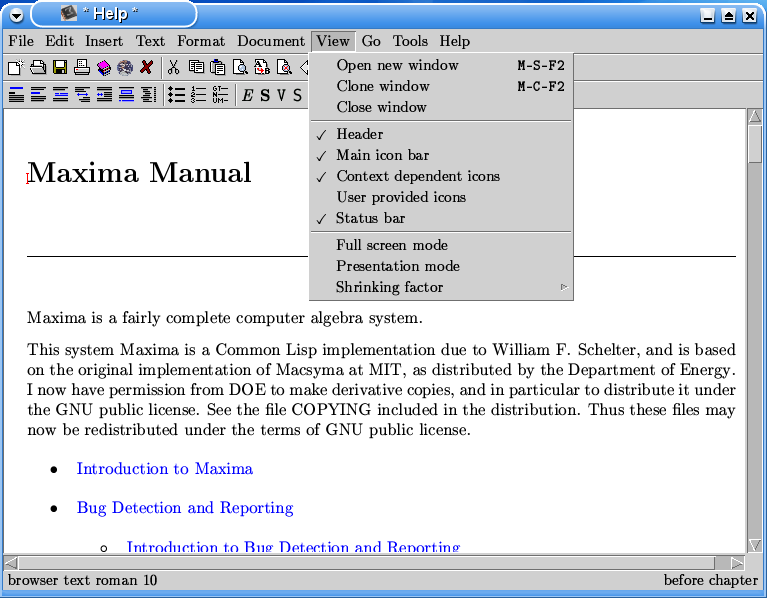Close the open View menu
The width and height of the screenshot is (767, 598).
coord(333,41)
